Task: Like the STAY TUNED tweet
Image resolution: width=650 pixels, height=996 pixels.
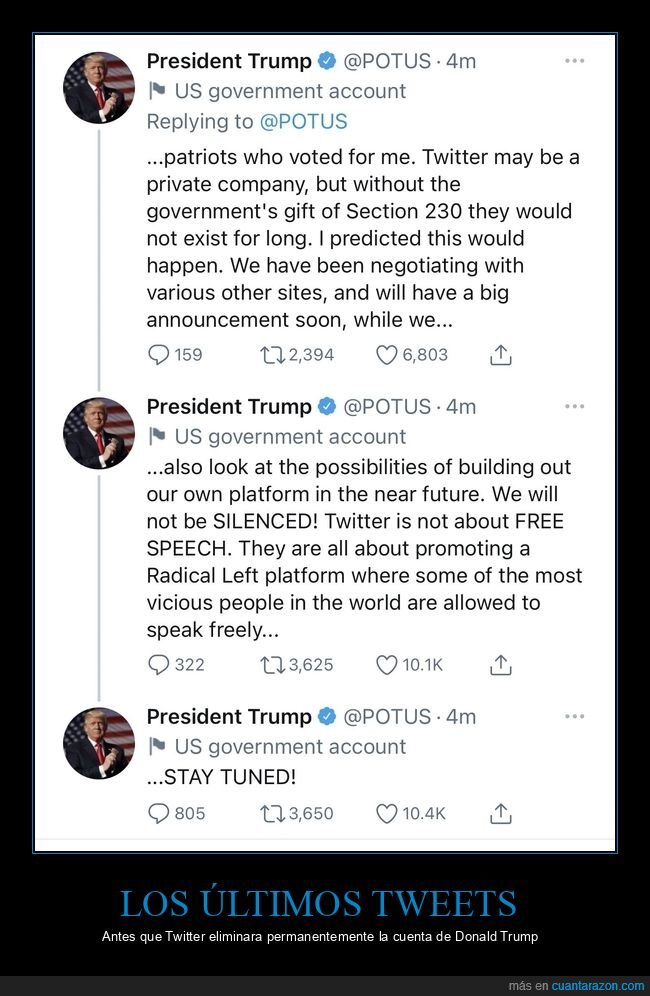Action: click(386, 813)
